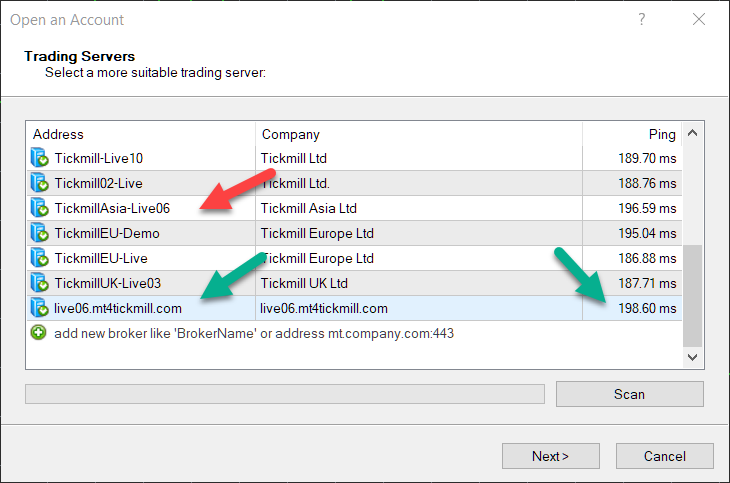Click the server icon beside TickmillEU-Demo
730x483 pixels.
(40, 233)
